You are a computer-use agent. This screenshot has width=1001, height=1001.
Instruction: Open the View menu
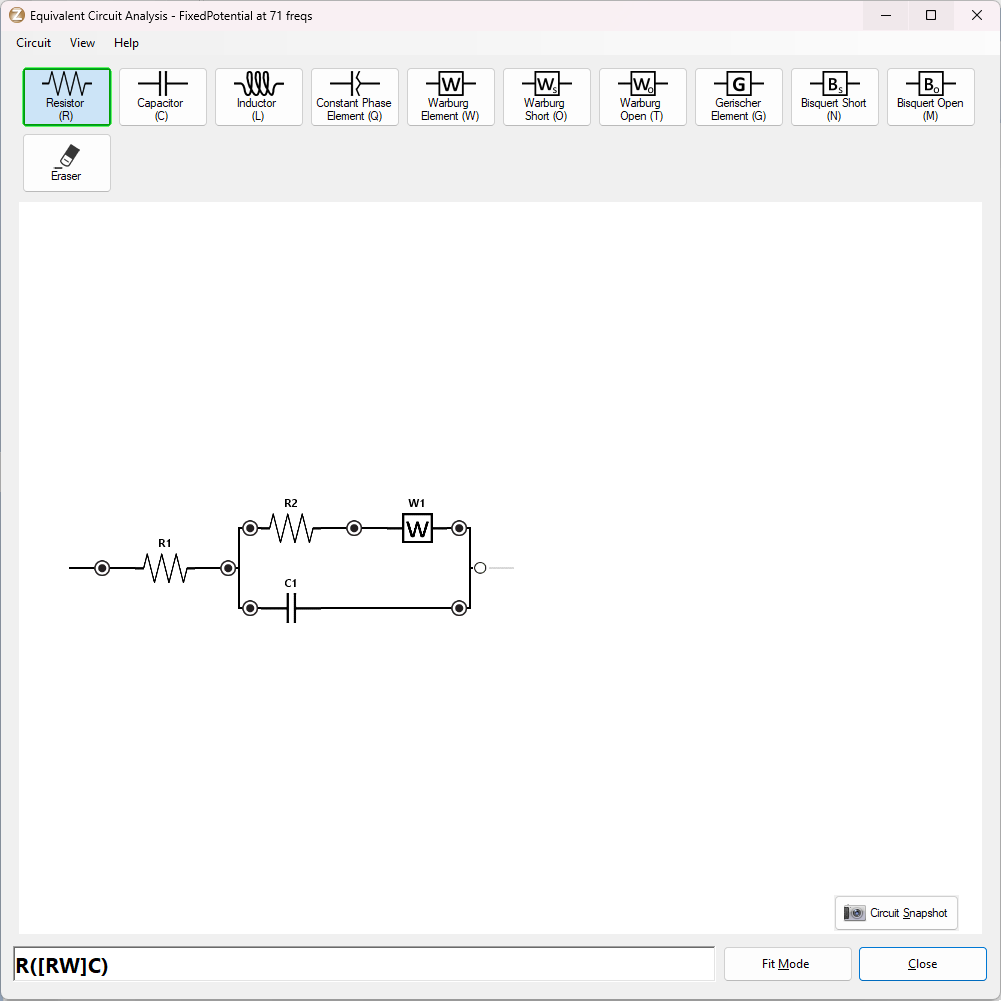[x=82, y=43]
